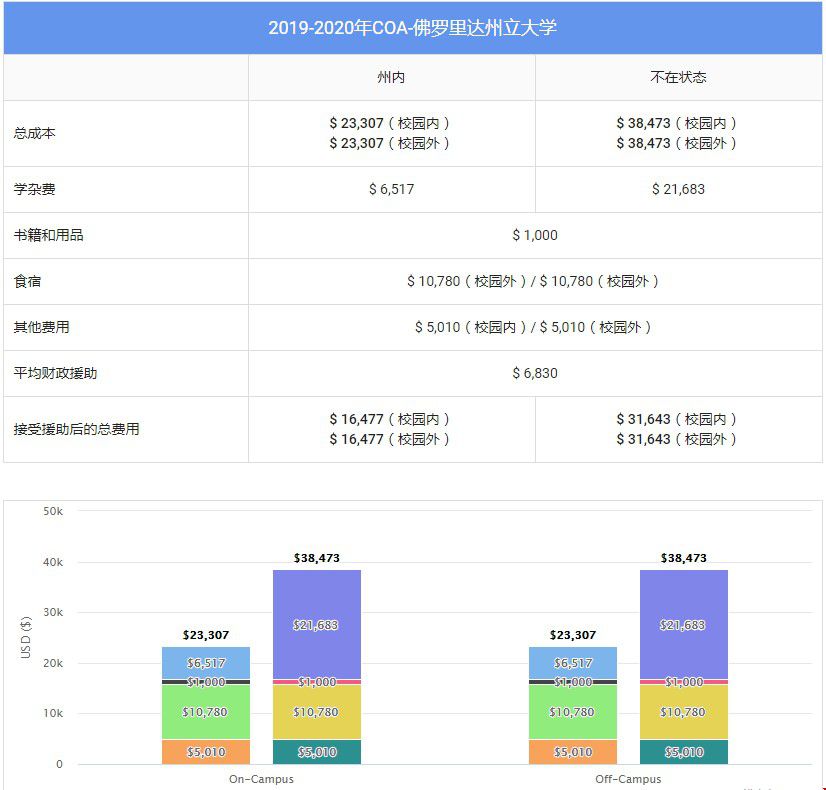Image resolution: width=826 pixels, height=790 pixels.
Task: Click the in-state tuition value $ 6,517
Action: 391,189
